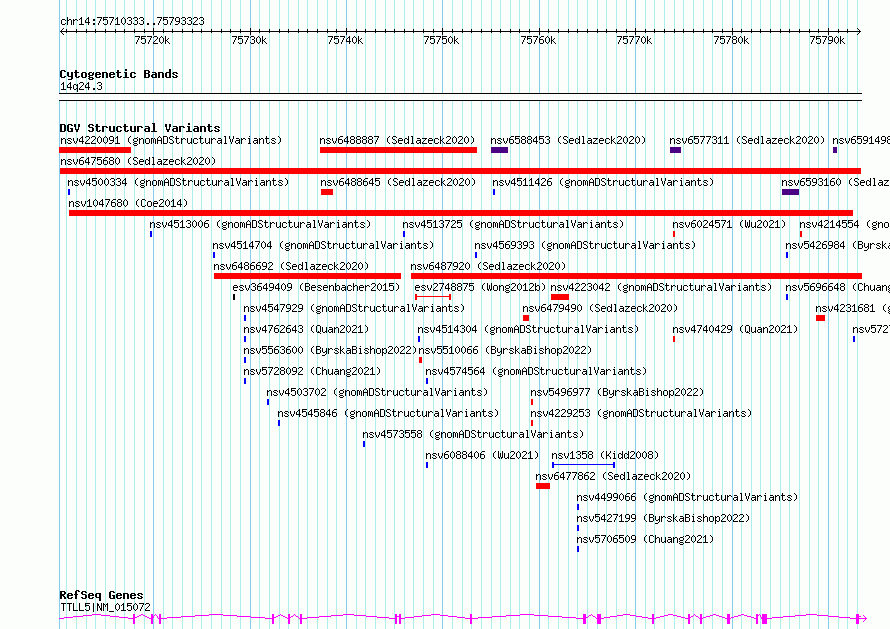Click the nsv4214554 variant label
This screenshot has width=890, height=629.
tap(845, 224)
